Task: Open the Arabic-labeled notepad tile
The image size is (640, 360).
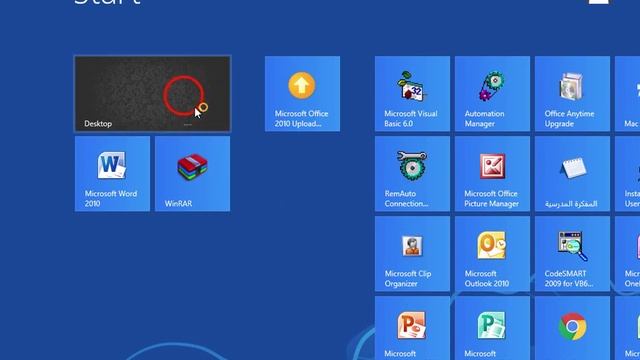Action: [x=572, y=174]
